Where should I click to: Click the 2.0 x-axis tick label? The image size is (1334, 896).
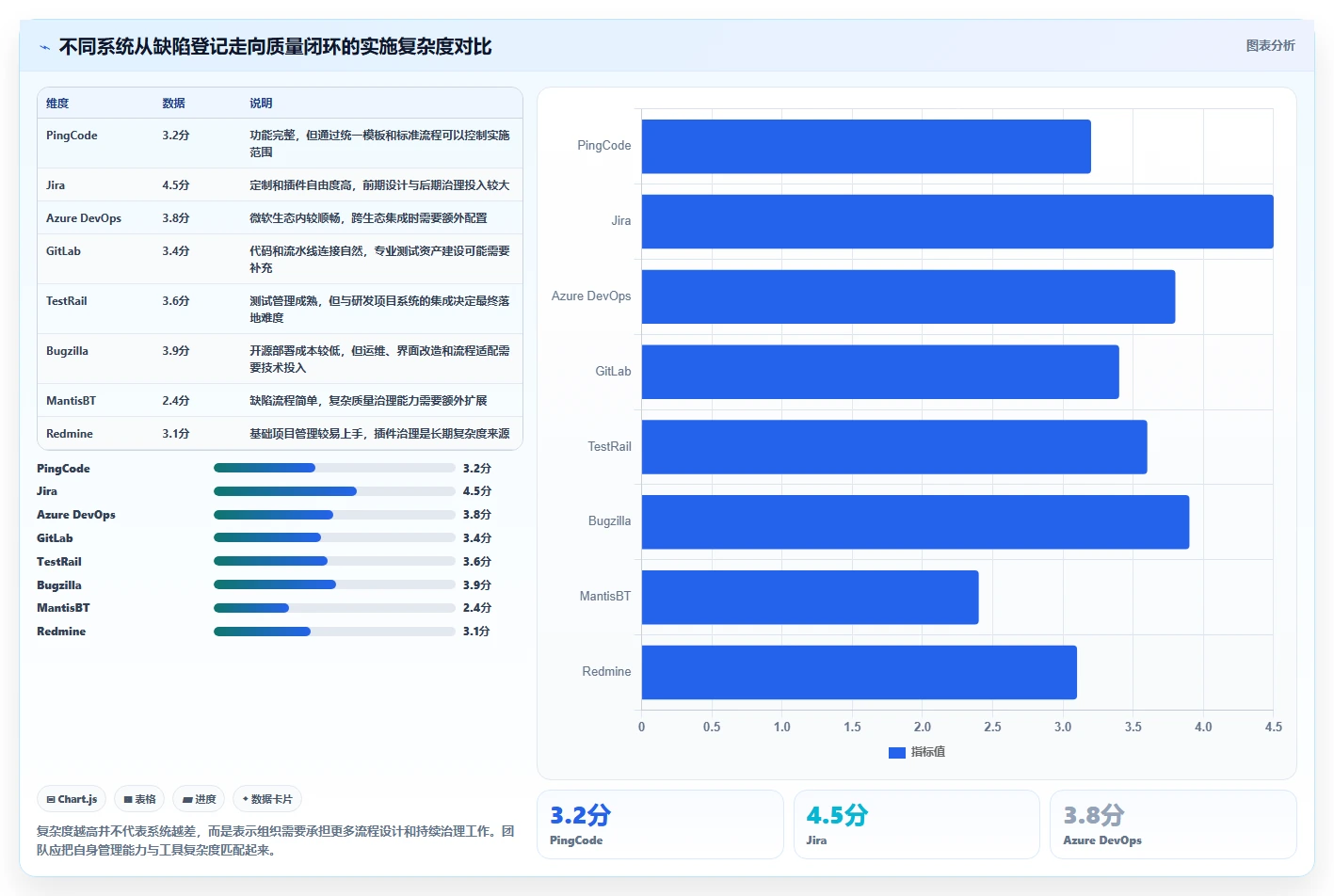coord(923,727)
